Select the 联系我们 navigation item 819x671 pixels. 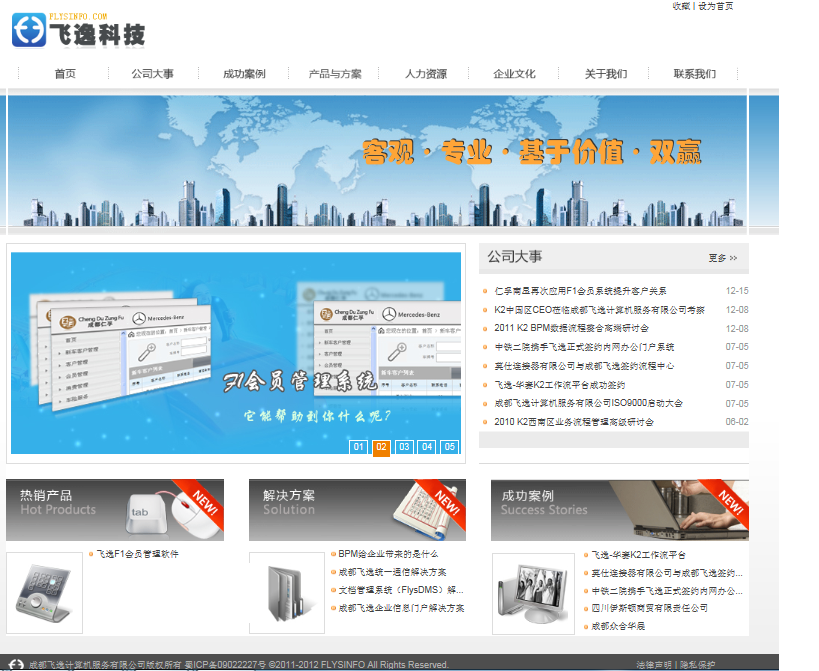click(694, 74)
